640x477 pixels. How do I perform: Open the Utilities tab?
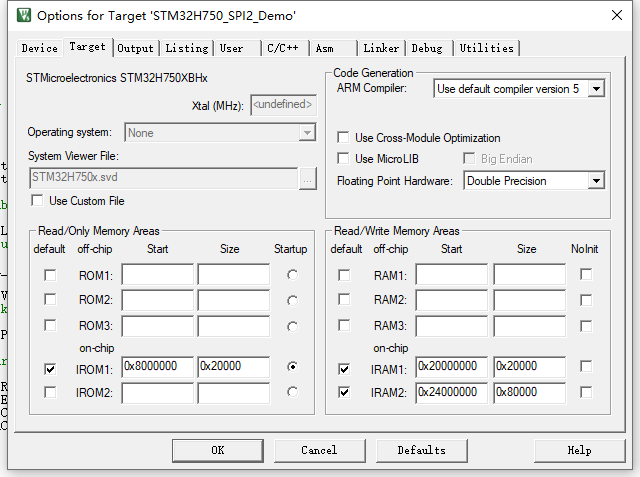point(487,48)
